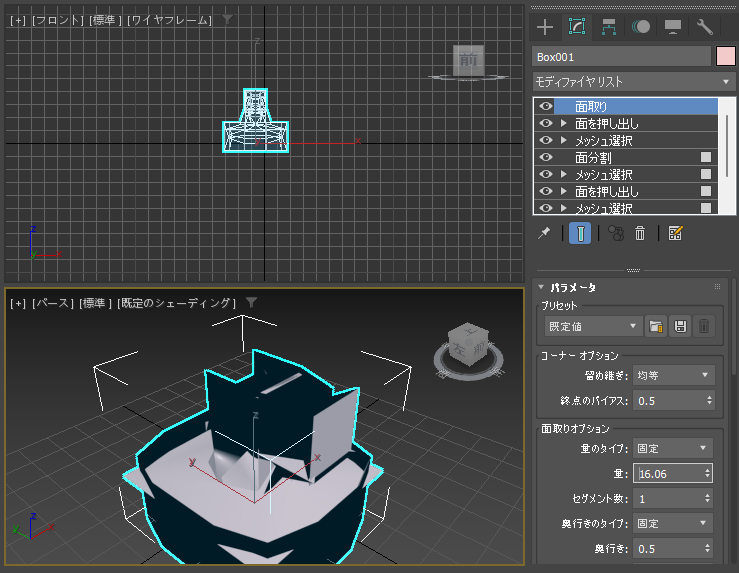The image size is (739, 573).
Task: Click the selected Box001 wireframe in front viewport
Action: click(255, 121)
